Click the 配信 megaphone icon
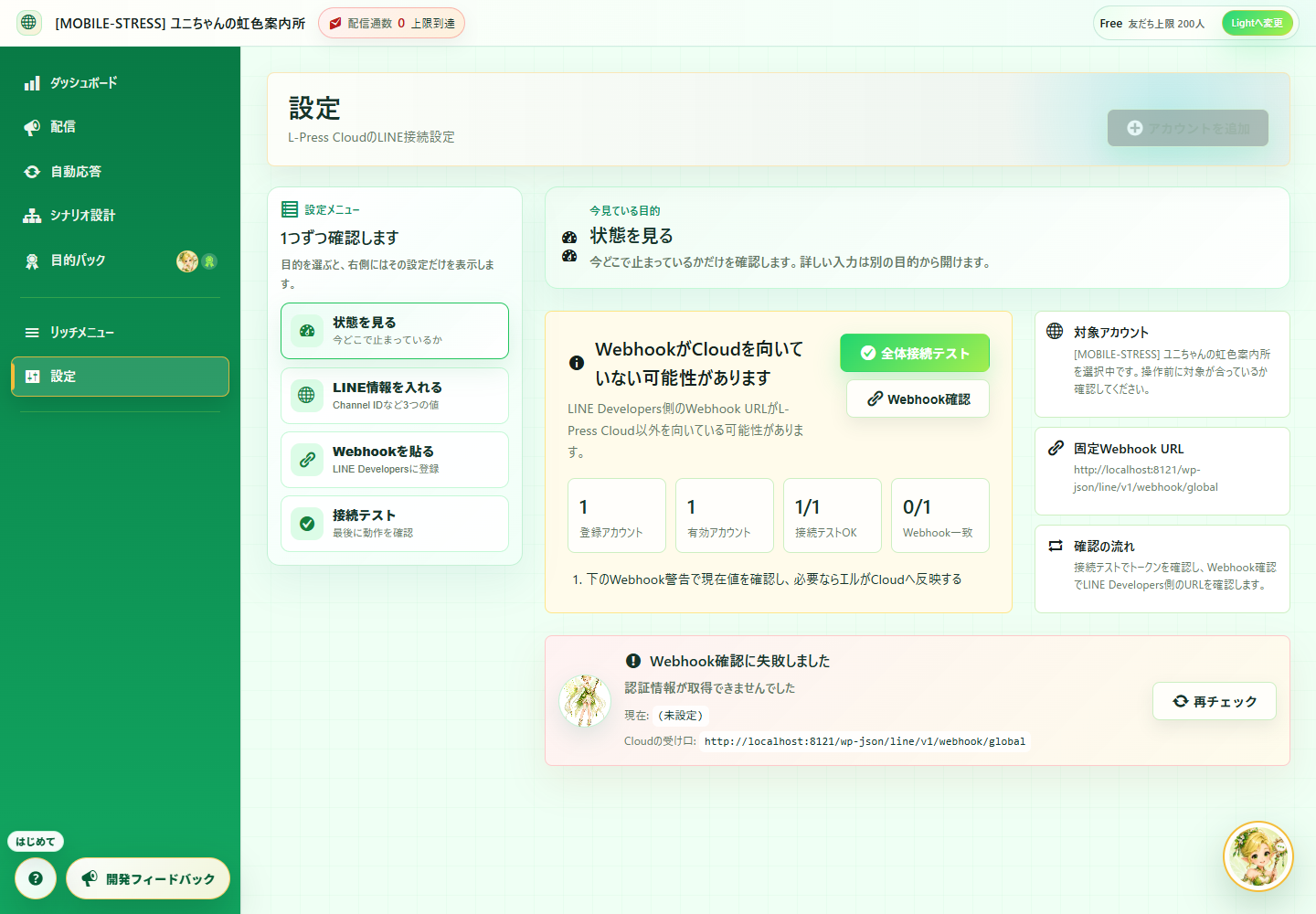The image size is (1316, 914). pos(32,127)
